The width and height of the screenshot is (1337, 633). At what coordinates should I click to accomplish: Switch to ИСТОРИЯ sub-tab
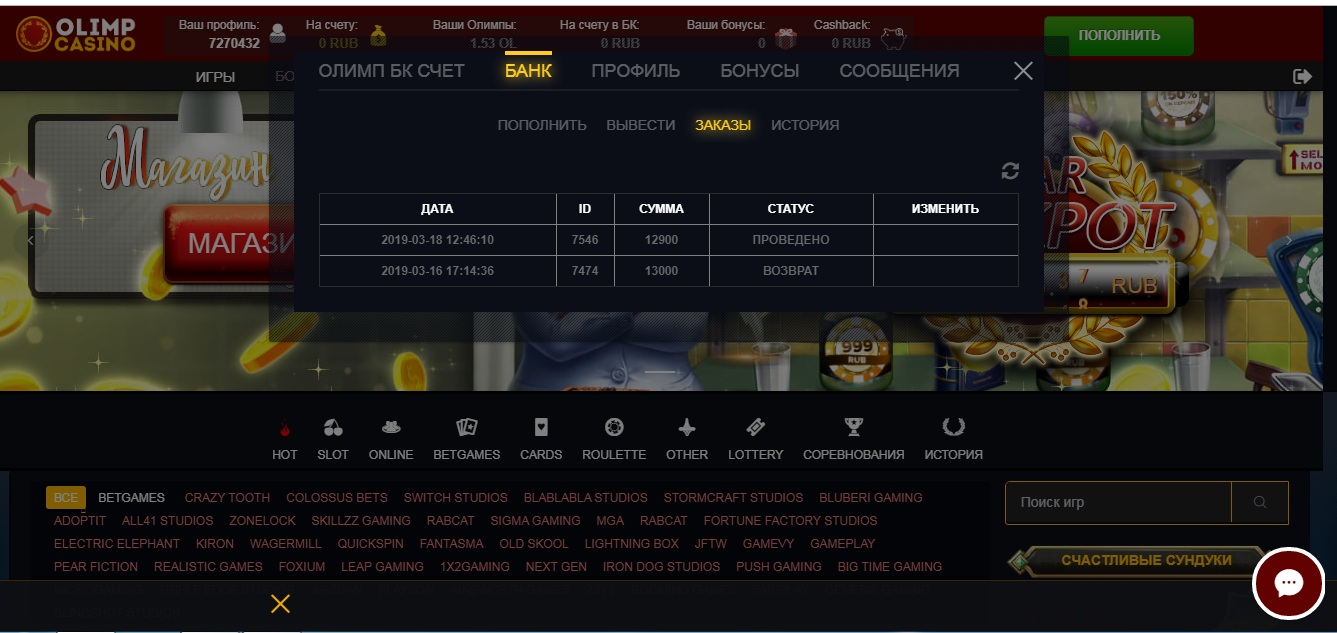tap(805, 125)
